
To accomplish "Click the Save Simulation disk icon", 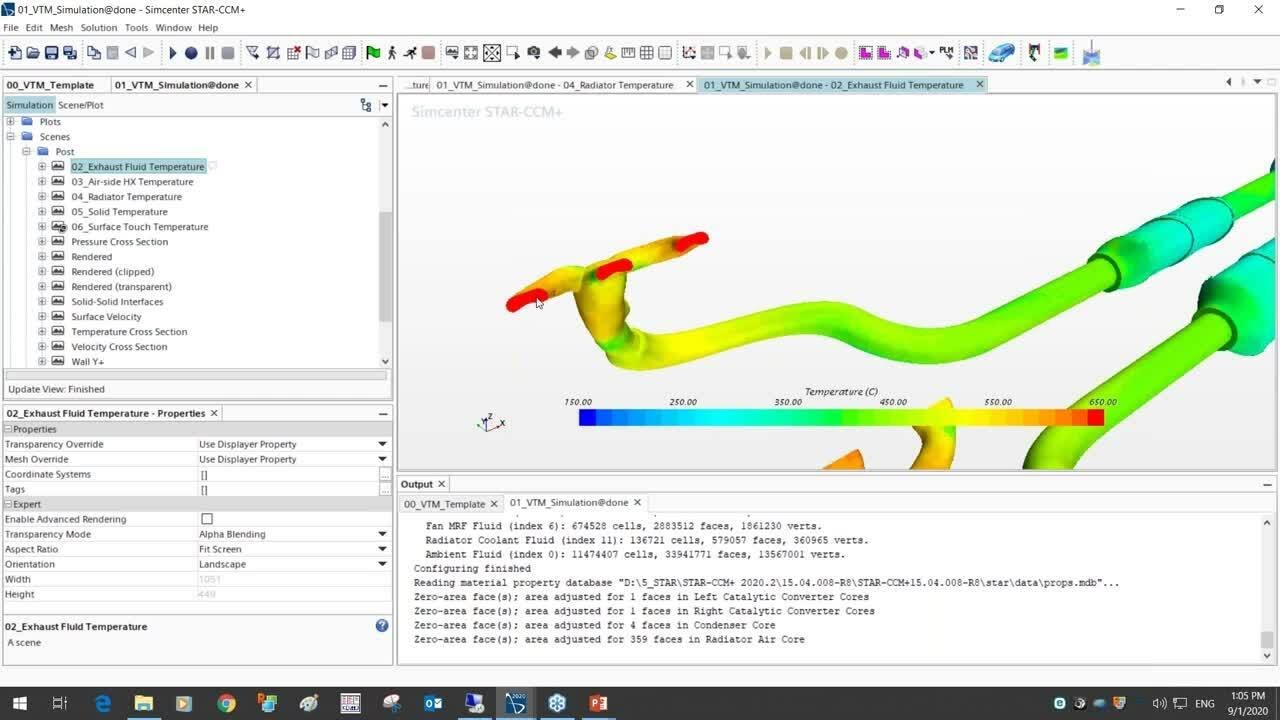I will (x=51, y=53).
